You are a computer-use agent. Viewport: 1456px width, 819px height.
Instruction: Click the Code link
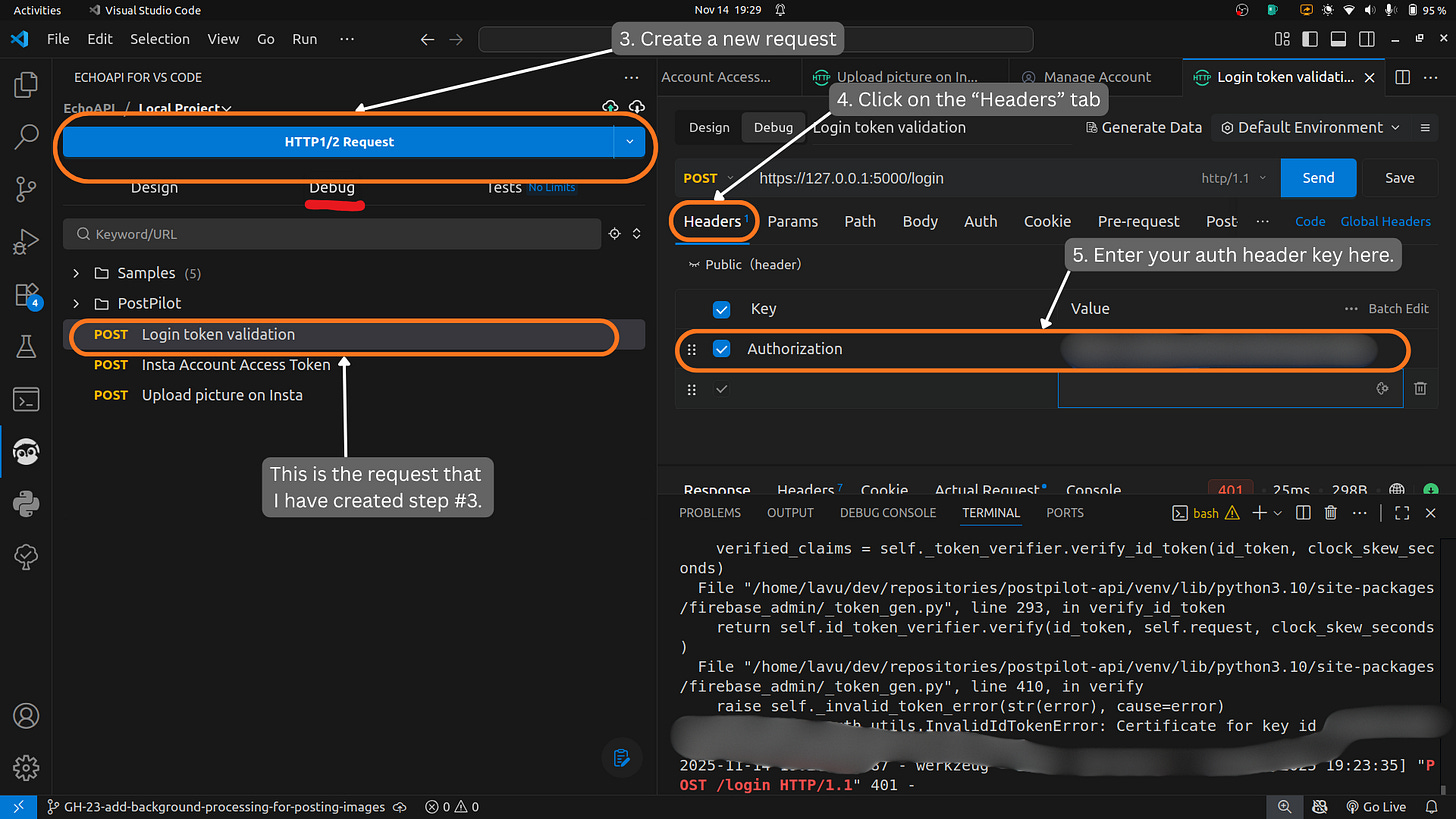coord(1310,222)
